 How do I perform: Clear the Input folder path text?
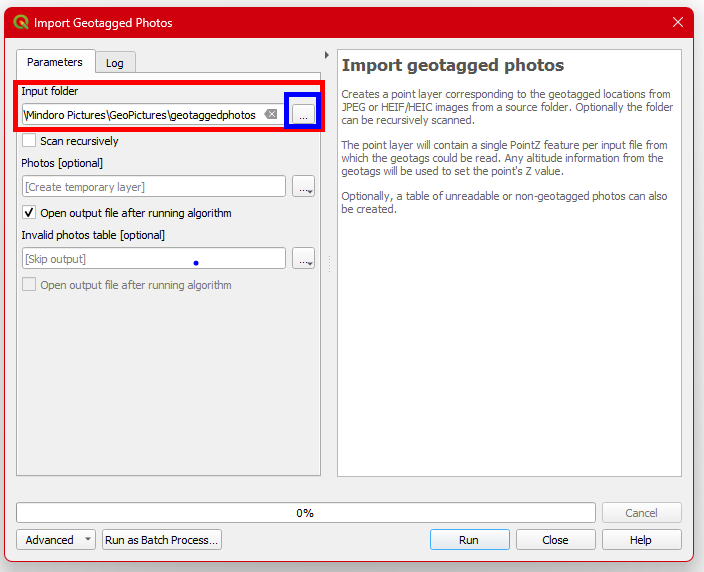[x=271, y=115]
